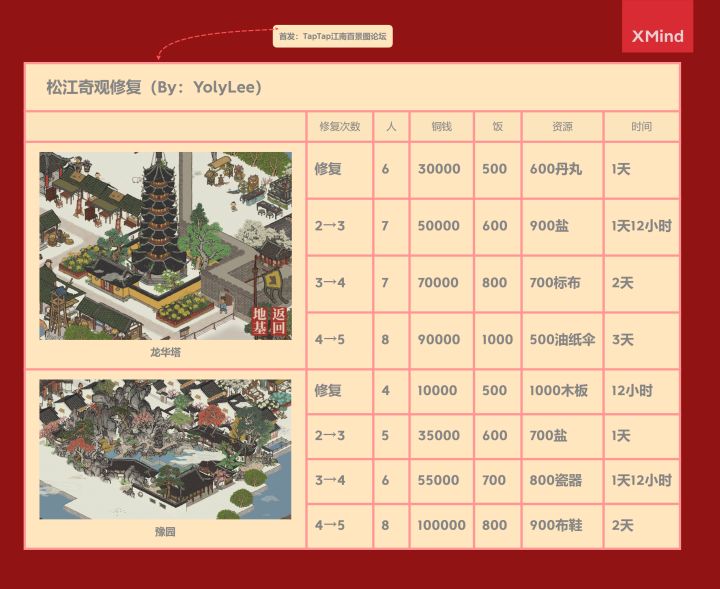This screenshot has width=720, height=589.
Task: Open the 龙华塔 pagoda screenshot
Action: (166, 246)
